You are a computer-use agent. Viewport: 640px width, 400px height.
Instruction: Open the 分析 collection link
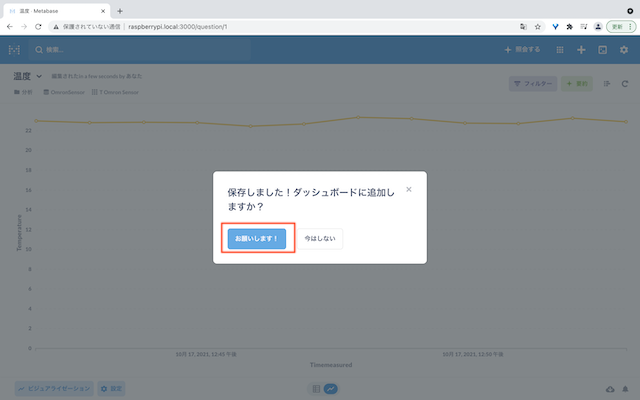tap(23, 92)
